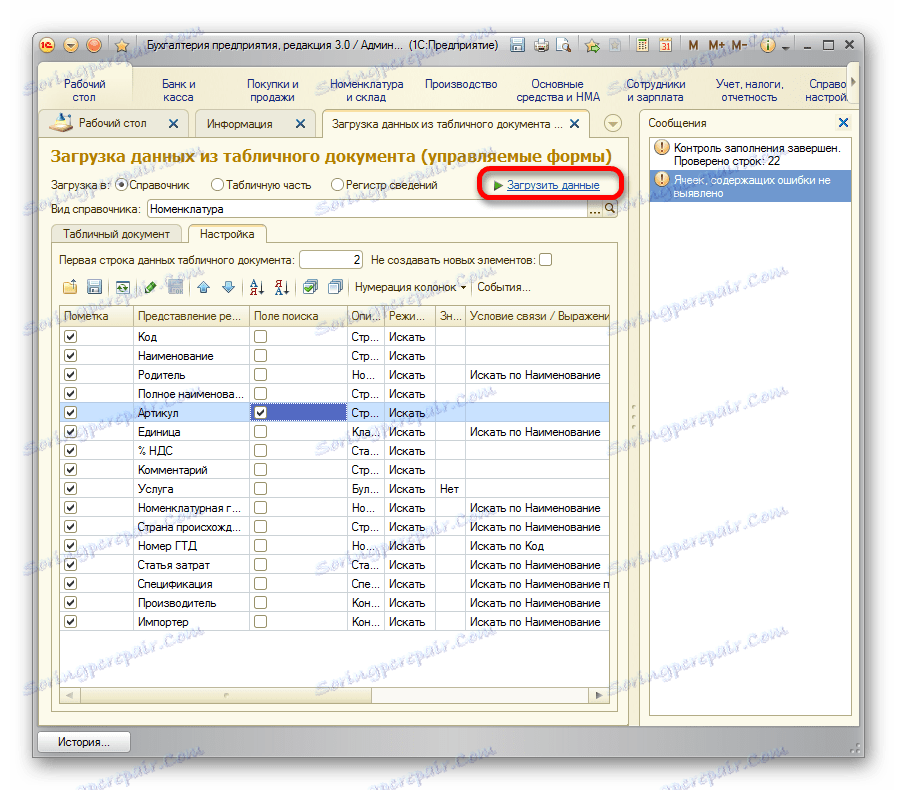The width and height of the screenshot is (897, 790).
Task: Check all marks with the checked-boxes icon
Action: point(310,287)
